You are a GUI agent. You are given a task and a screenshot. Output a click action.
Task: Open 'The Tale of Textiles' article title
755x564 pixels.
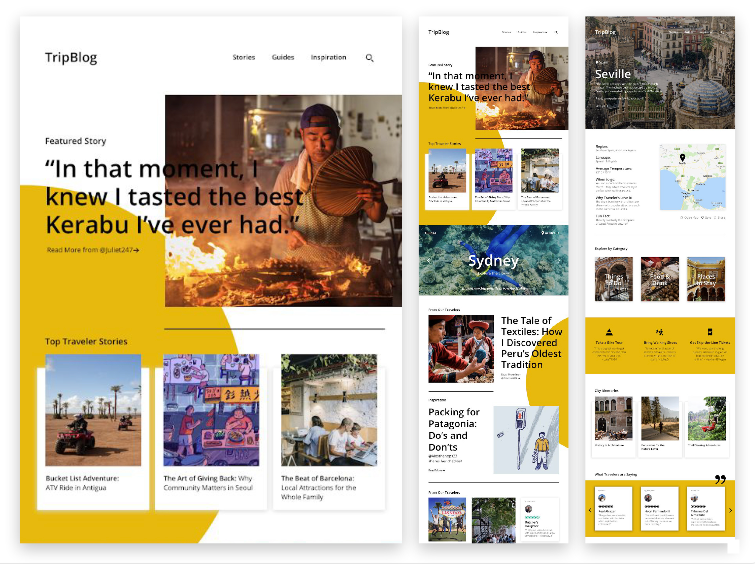coord(532,342)
